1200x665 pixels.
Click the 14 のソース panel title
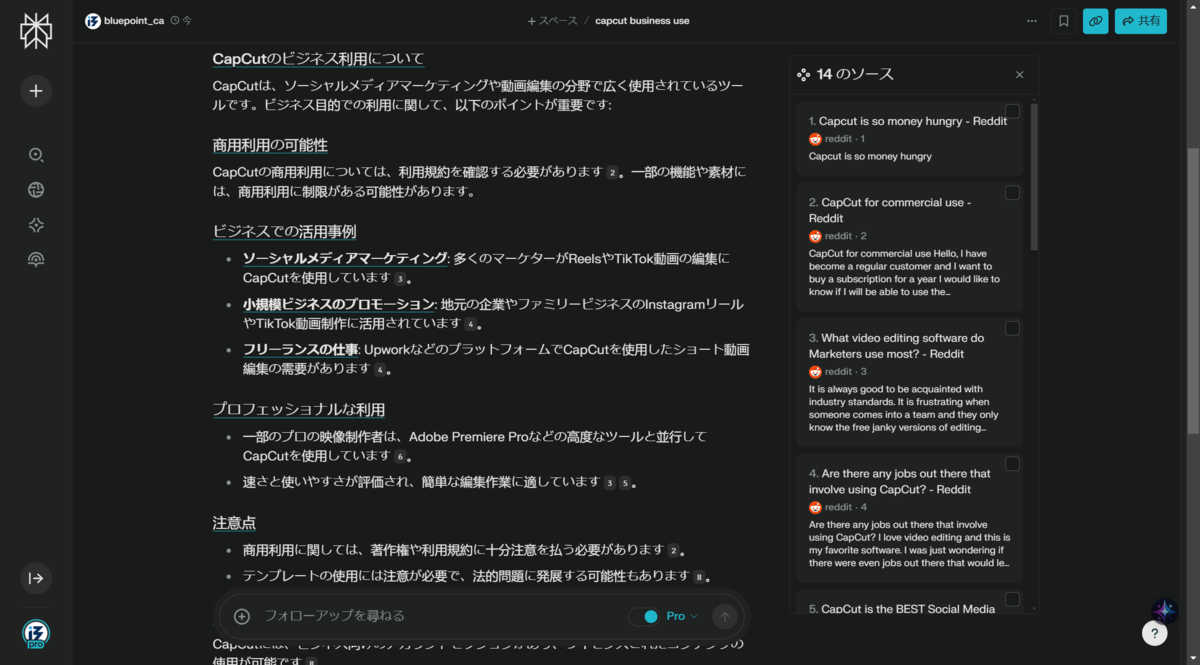click(x=855, y=75)
